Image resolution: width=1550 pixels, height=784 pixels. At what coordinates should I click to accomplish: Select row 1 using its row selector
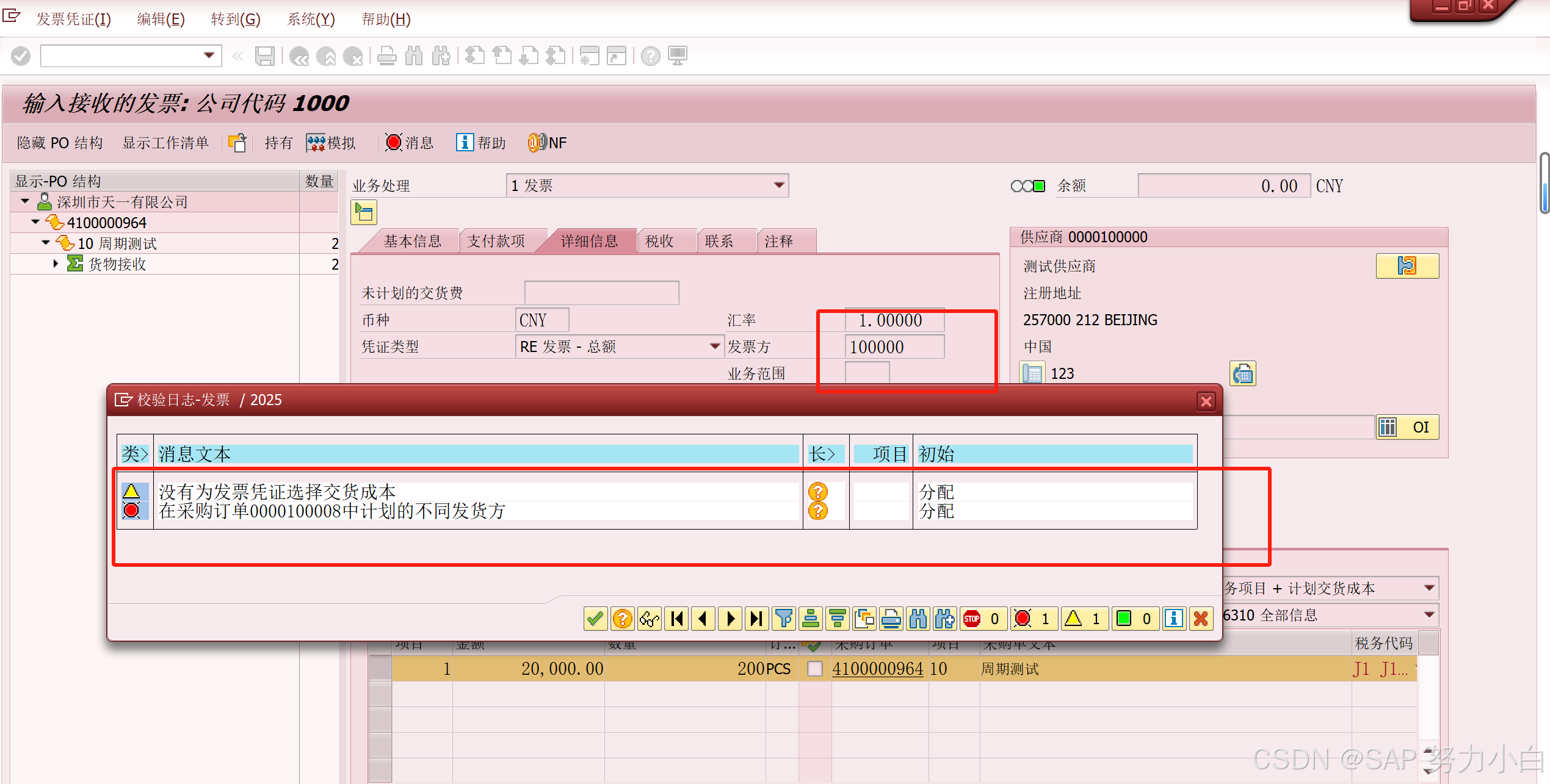click(380, 669)
